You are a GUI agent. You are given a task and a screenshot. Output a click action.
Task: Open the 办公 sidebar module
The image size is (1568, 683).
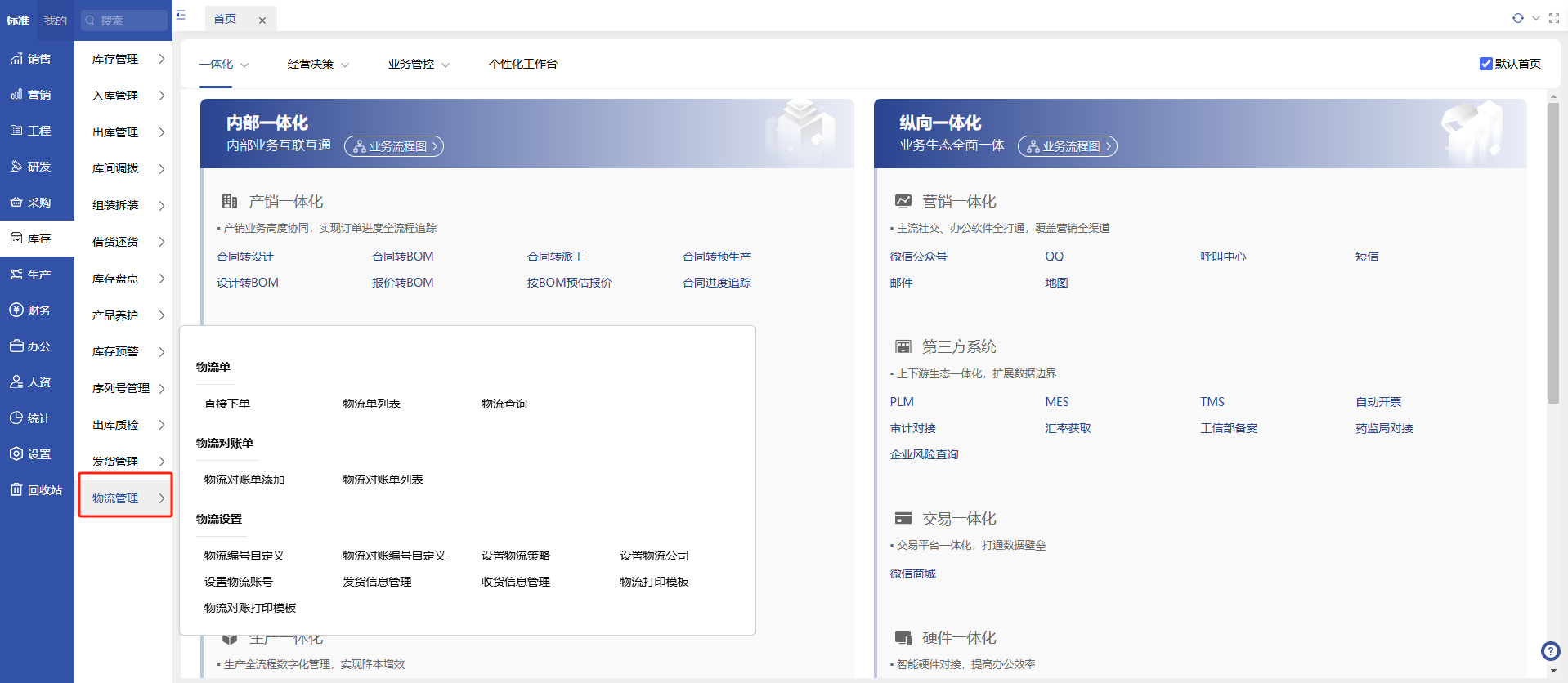tap(37, 346)
